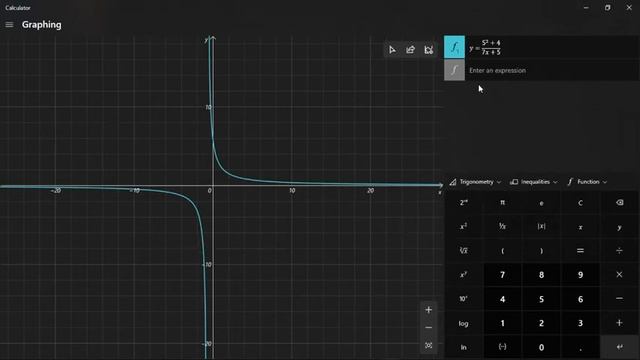Insert the pi constant key
The image size is (640, 360).
pos(502,202)
